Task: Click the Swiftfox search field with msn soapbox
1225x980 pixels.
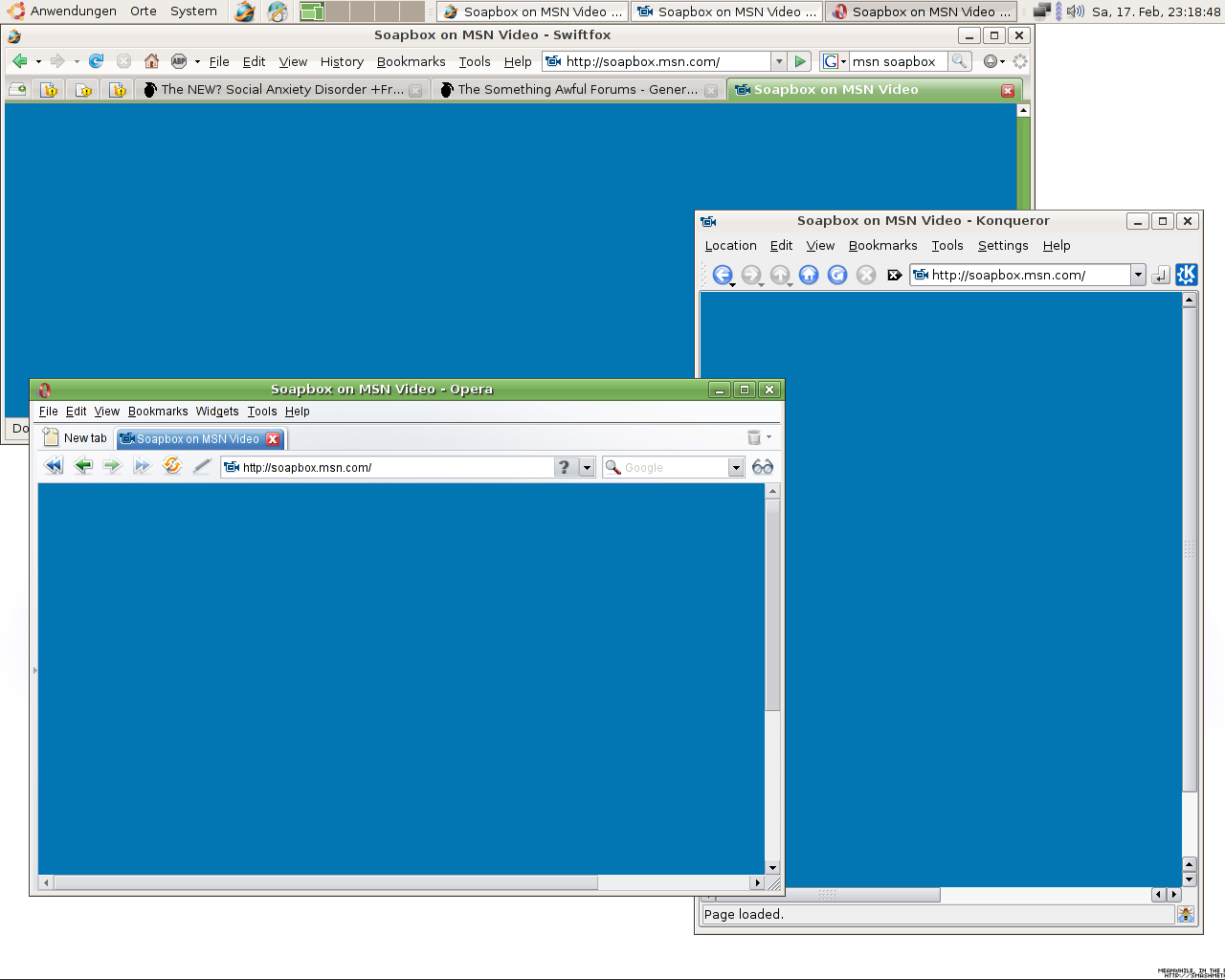Action: (899, 61)
